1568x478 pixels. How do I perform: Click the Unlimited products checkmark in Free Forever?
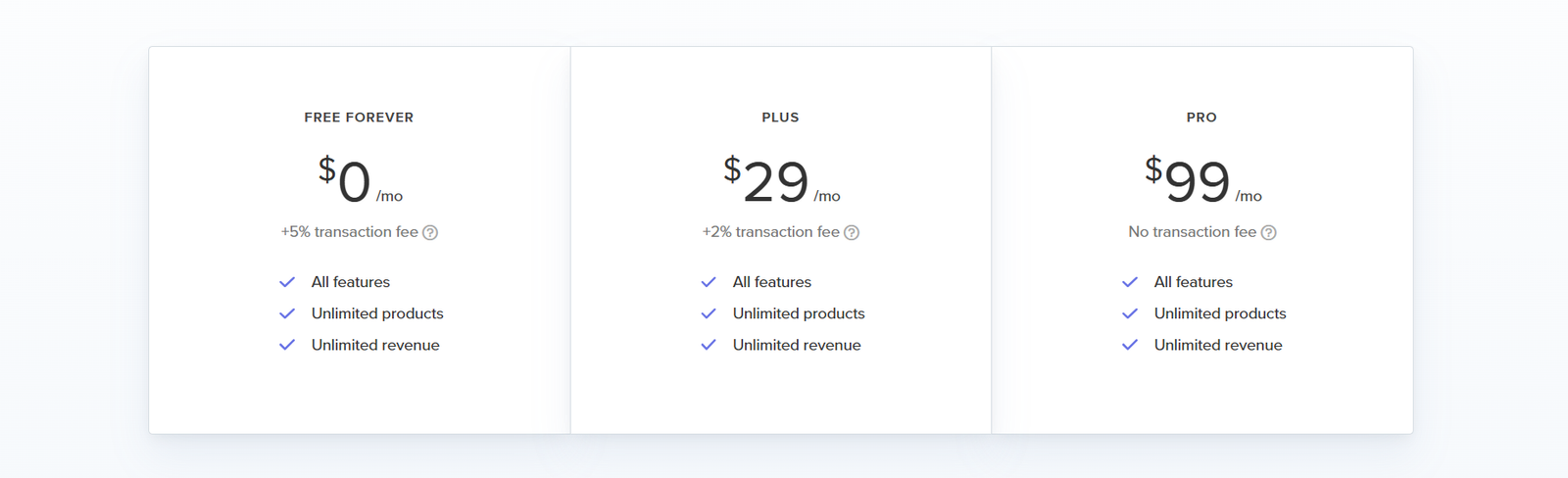pos(287,313)
